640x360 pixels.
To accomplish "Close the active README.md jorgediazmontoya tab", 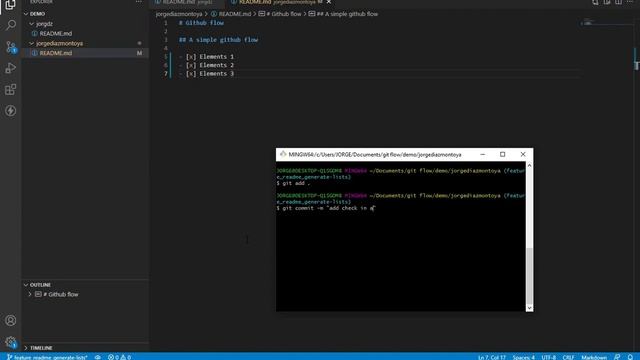I will point(329,2).
